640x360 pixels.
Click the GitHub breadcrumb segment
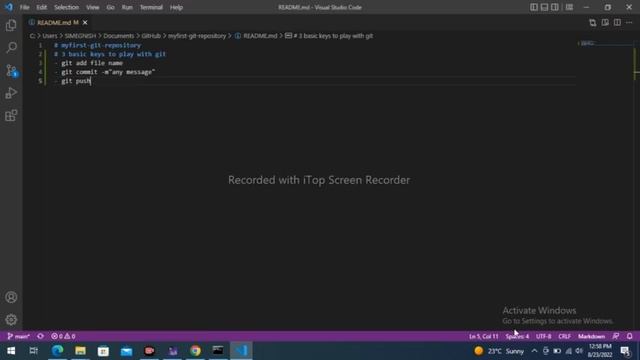coord(151,36)
